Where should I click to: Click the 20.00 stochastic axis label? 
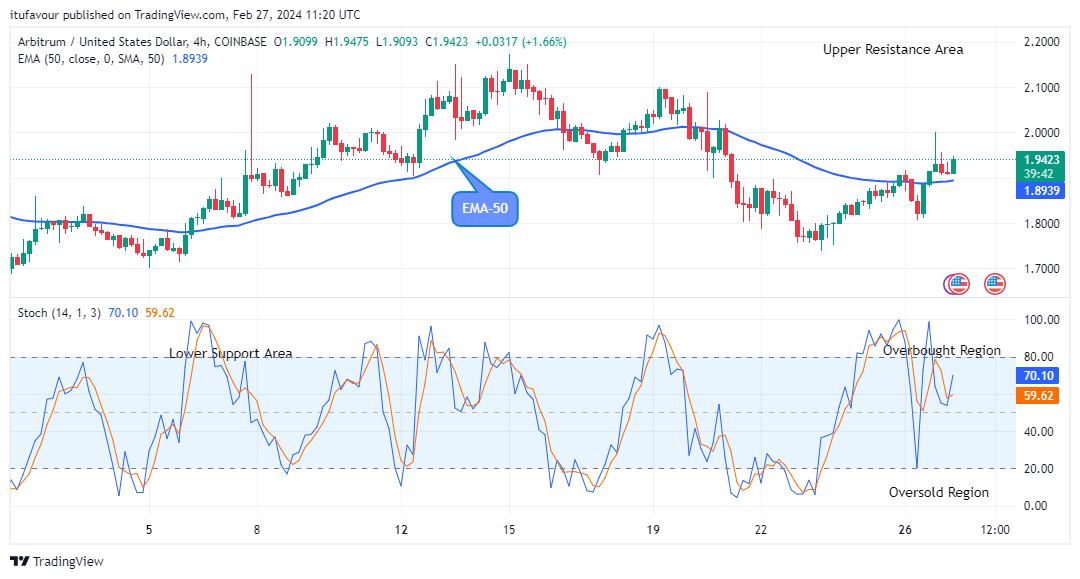1039,469
